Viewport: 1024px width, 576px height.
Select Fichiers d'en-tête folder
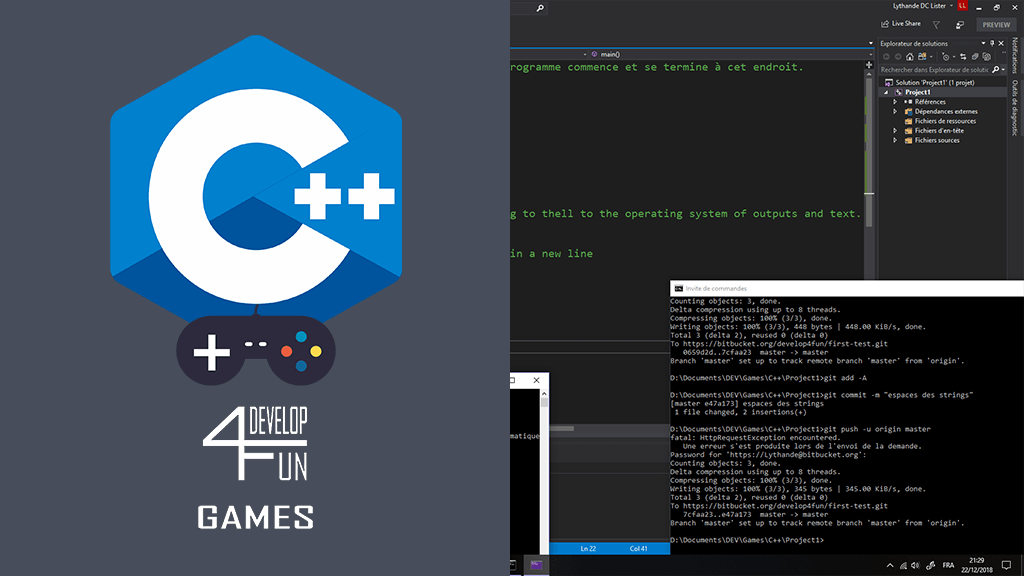[934, 131]
